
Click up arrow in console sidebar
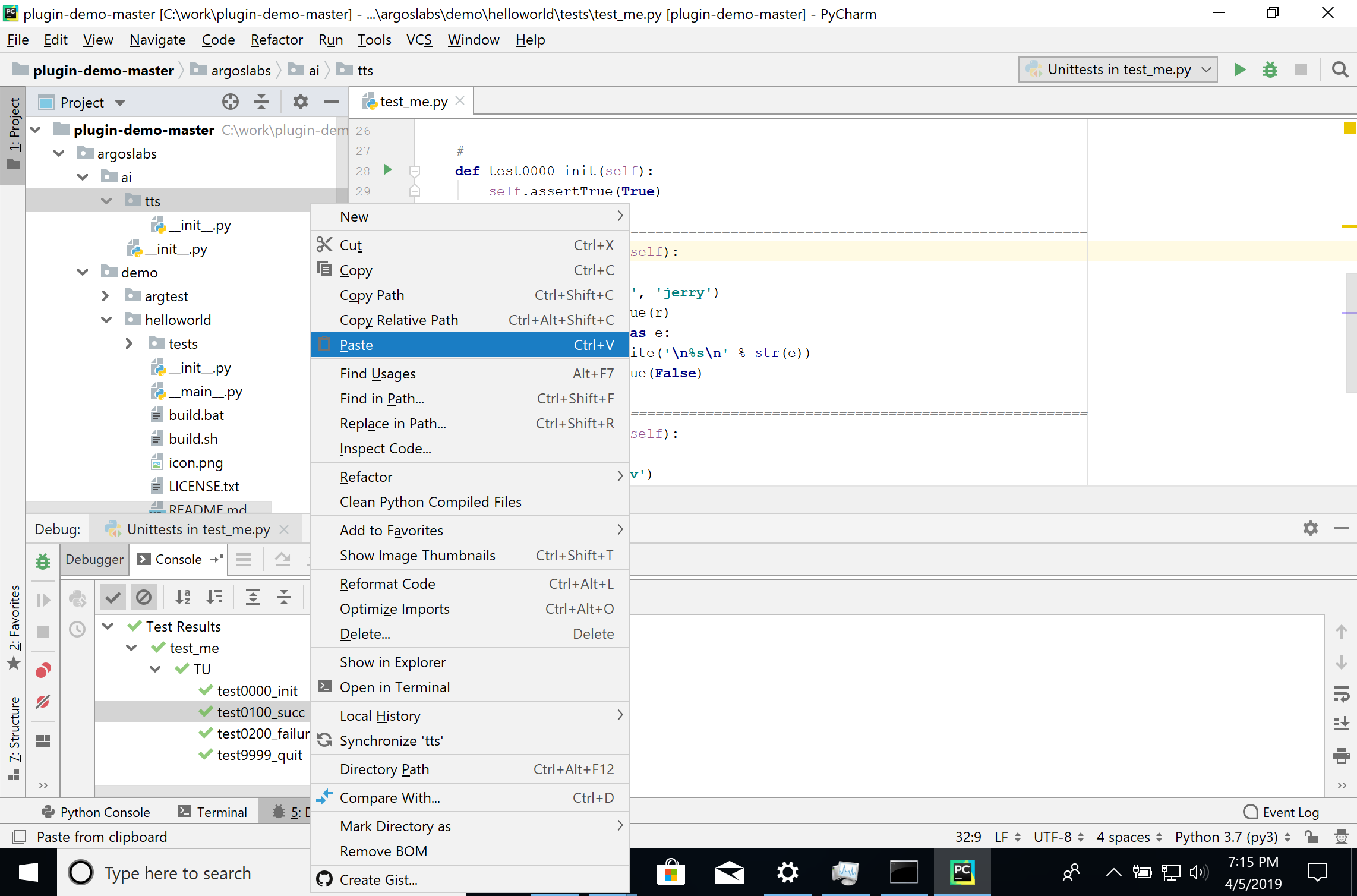pos(1341,632)
